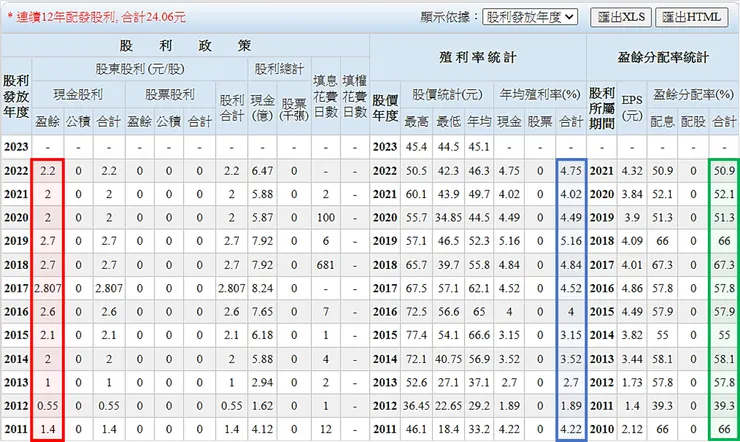Click the 殖利率統計 section header
Image resolution: width=740 pixels, height=442 pixels.
tap(478, 58)
